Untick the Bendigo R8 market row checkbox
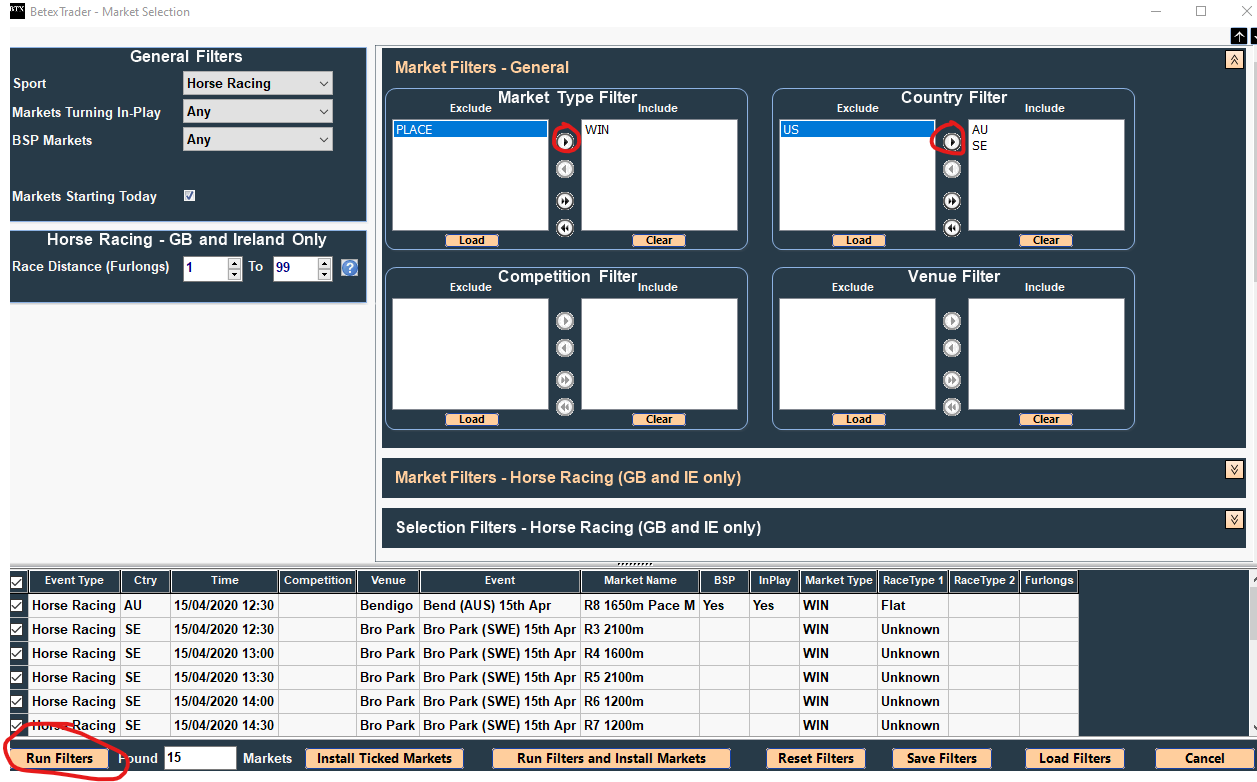 point(17,605)
